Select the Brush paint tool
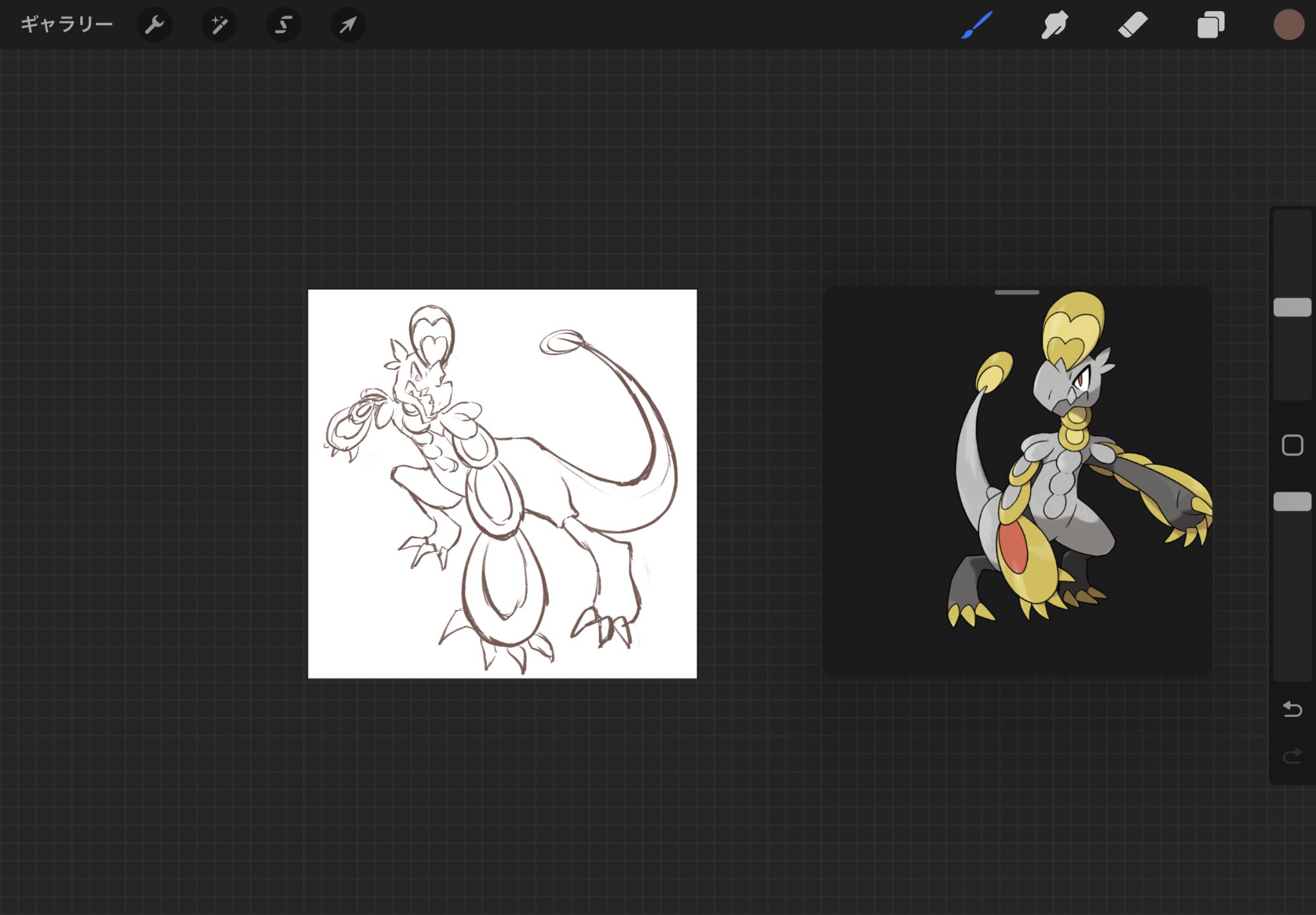The width and height of the screenshot is (1316, 915). click(x=976, y=25)
